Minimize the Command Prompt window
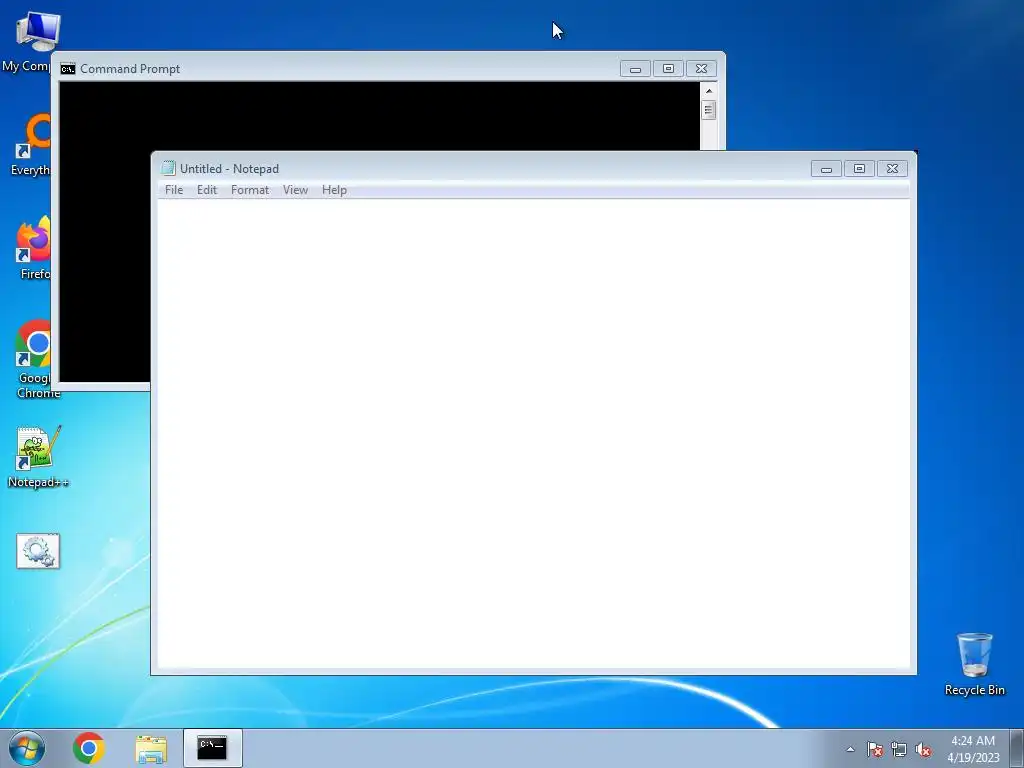1024x768 pixels. 635,69
